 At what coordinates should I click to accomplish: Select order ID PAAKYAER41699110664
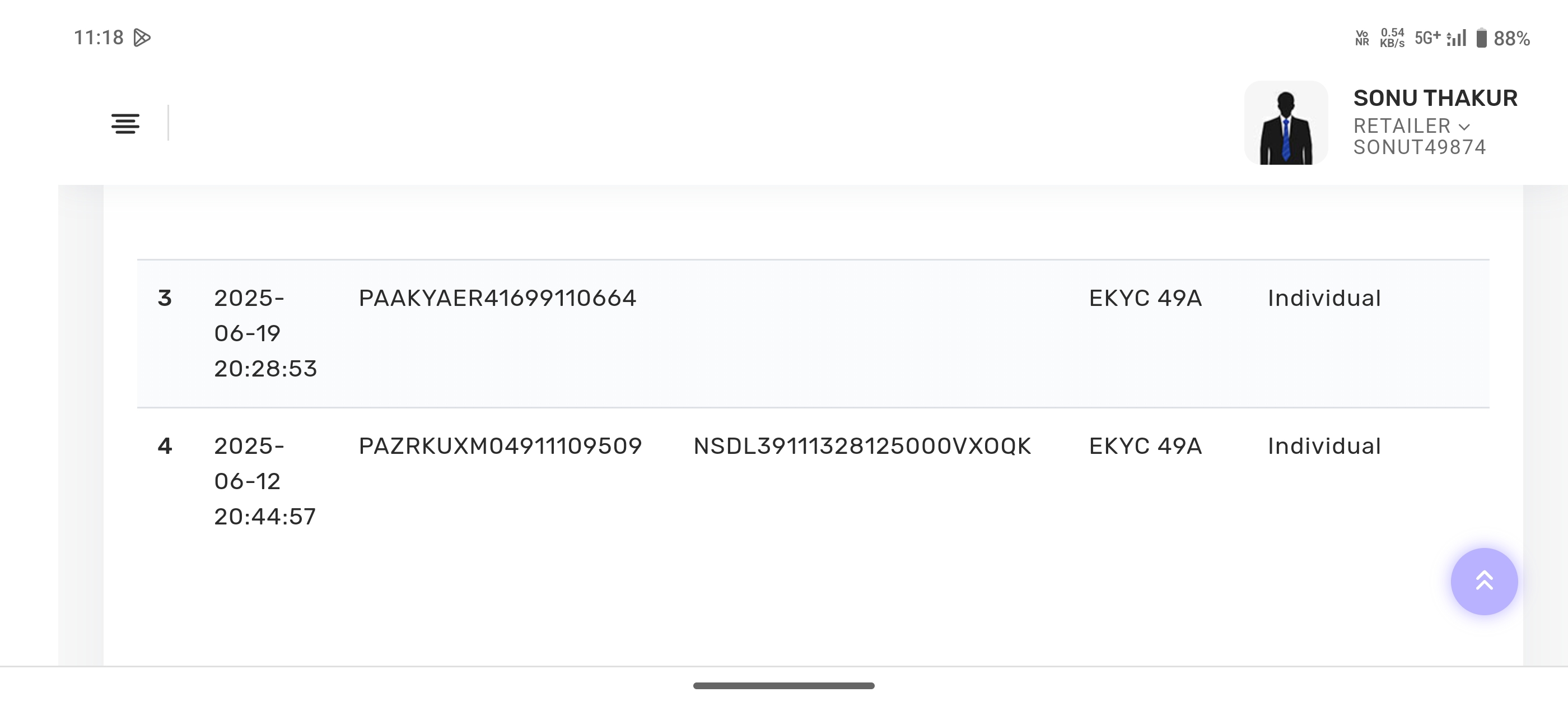[x=497, y=299]
